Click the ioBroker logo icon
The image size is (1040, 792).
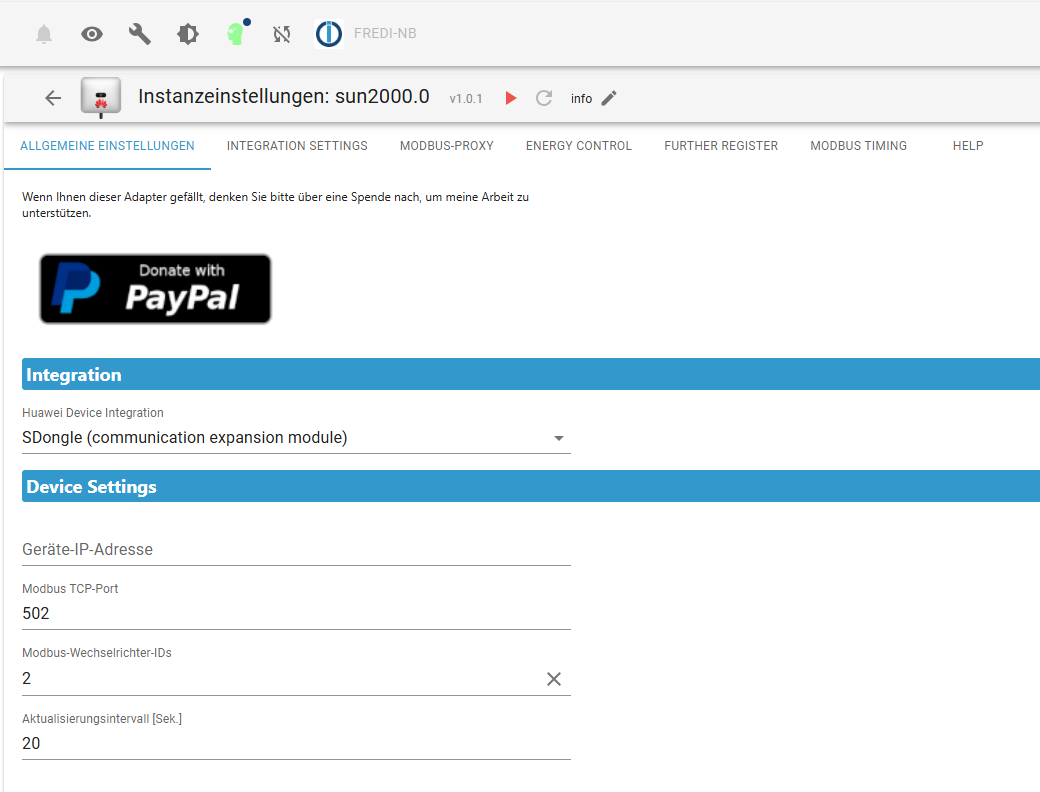click(329, 34)
